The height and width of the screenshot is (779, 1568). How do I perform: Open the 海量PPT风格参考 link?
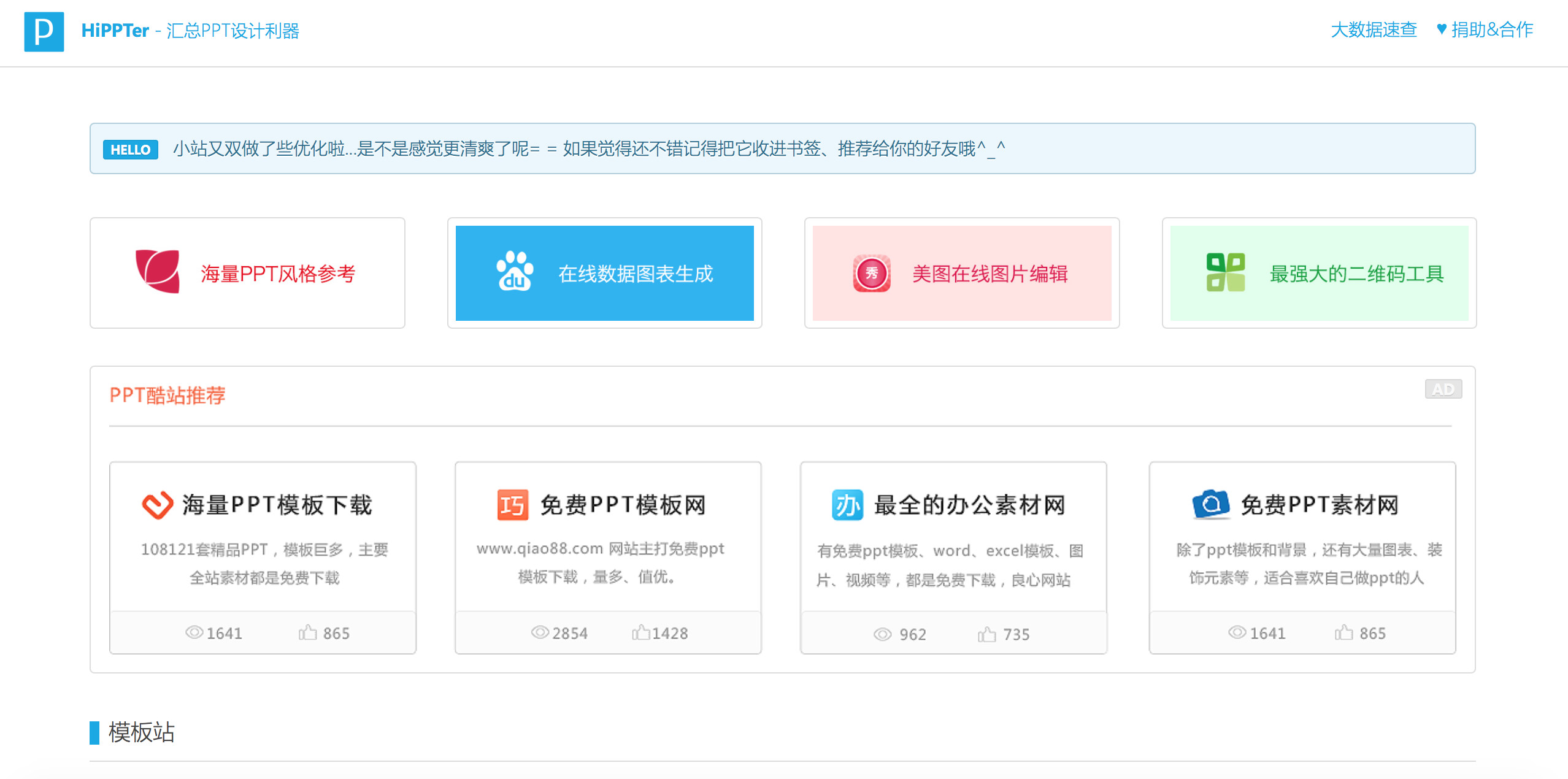point(278,274)
